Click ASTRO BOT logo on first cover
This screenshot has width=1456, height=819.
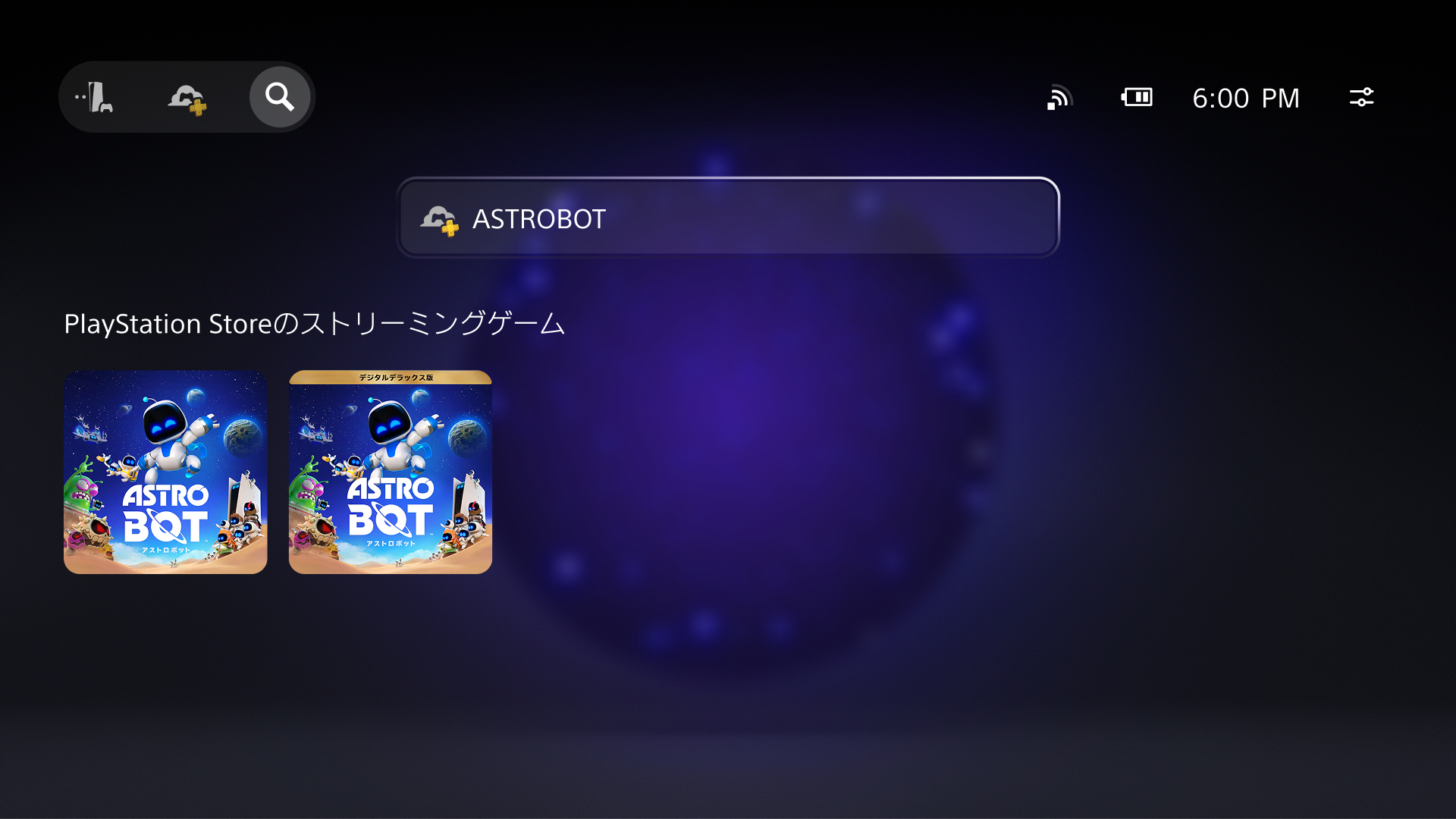point(165,514)
